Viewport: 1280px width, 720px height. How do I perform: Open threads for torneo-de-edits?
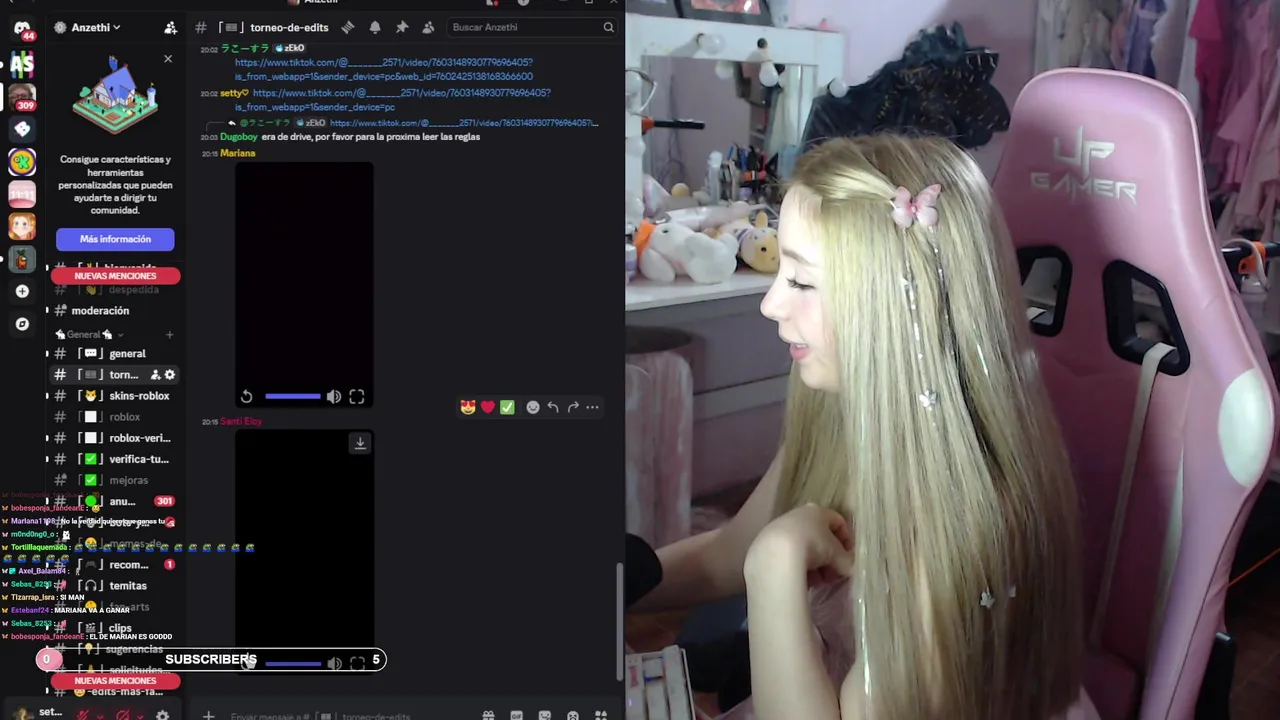coord(348,27)
